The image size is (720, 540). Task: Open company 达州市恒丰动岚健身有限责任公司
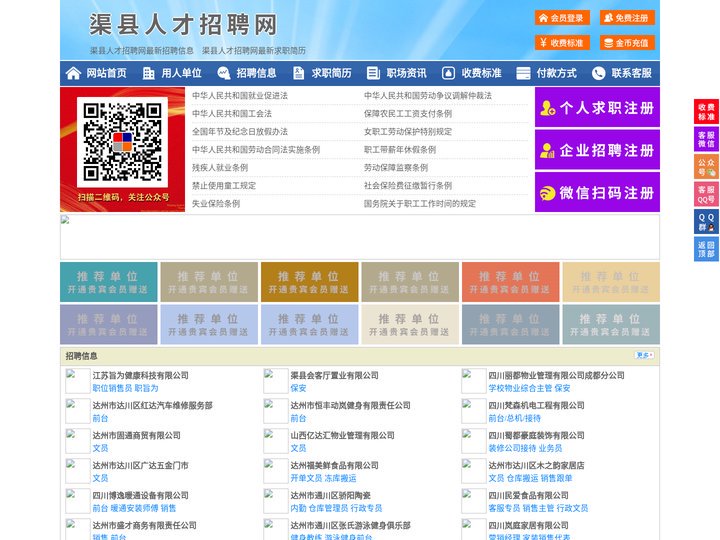[350, 405]
